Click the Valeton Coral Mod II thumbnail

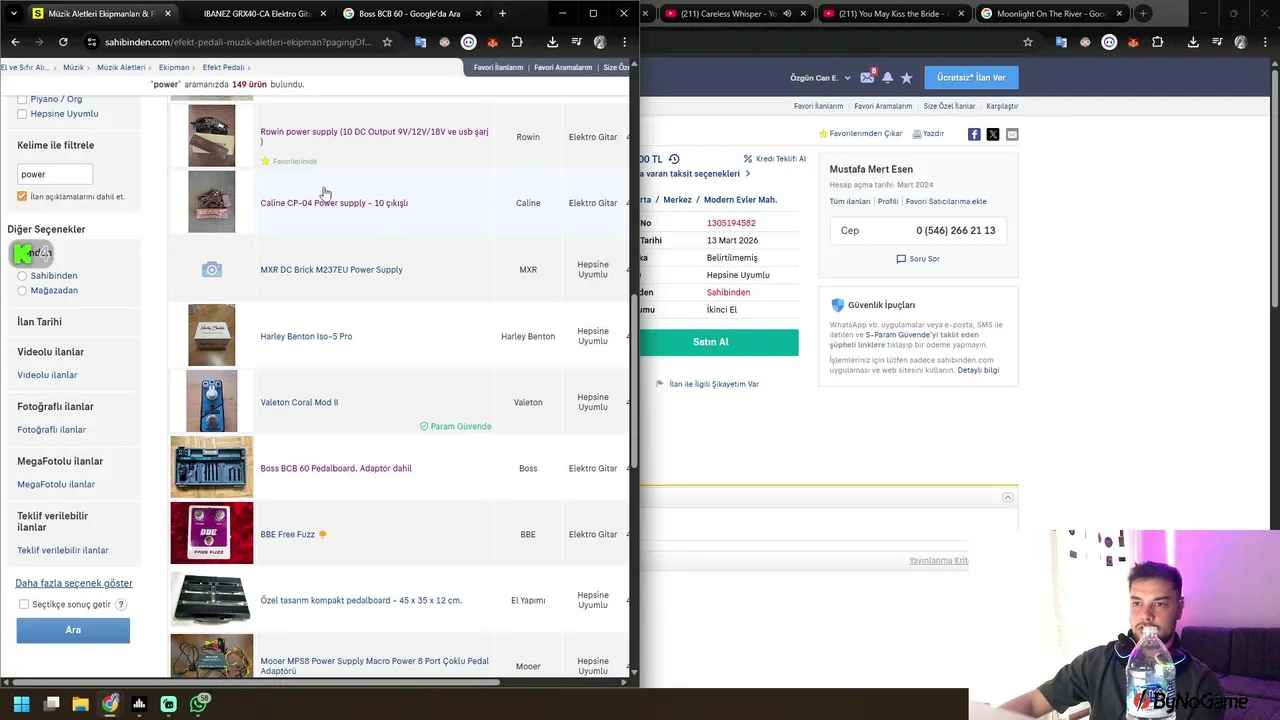tap(212, 402)
